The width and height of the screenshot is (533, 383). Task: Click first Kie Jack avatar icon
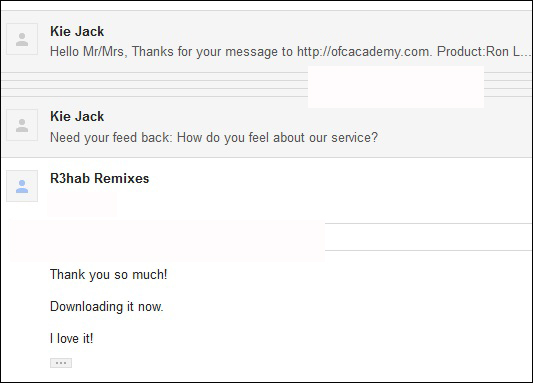(x=22, y=39)
